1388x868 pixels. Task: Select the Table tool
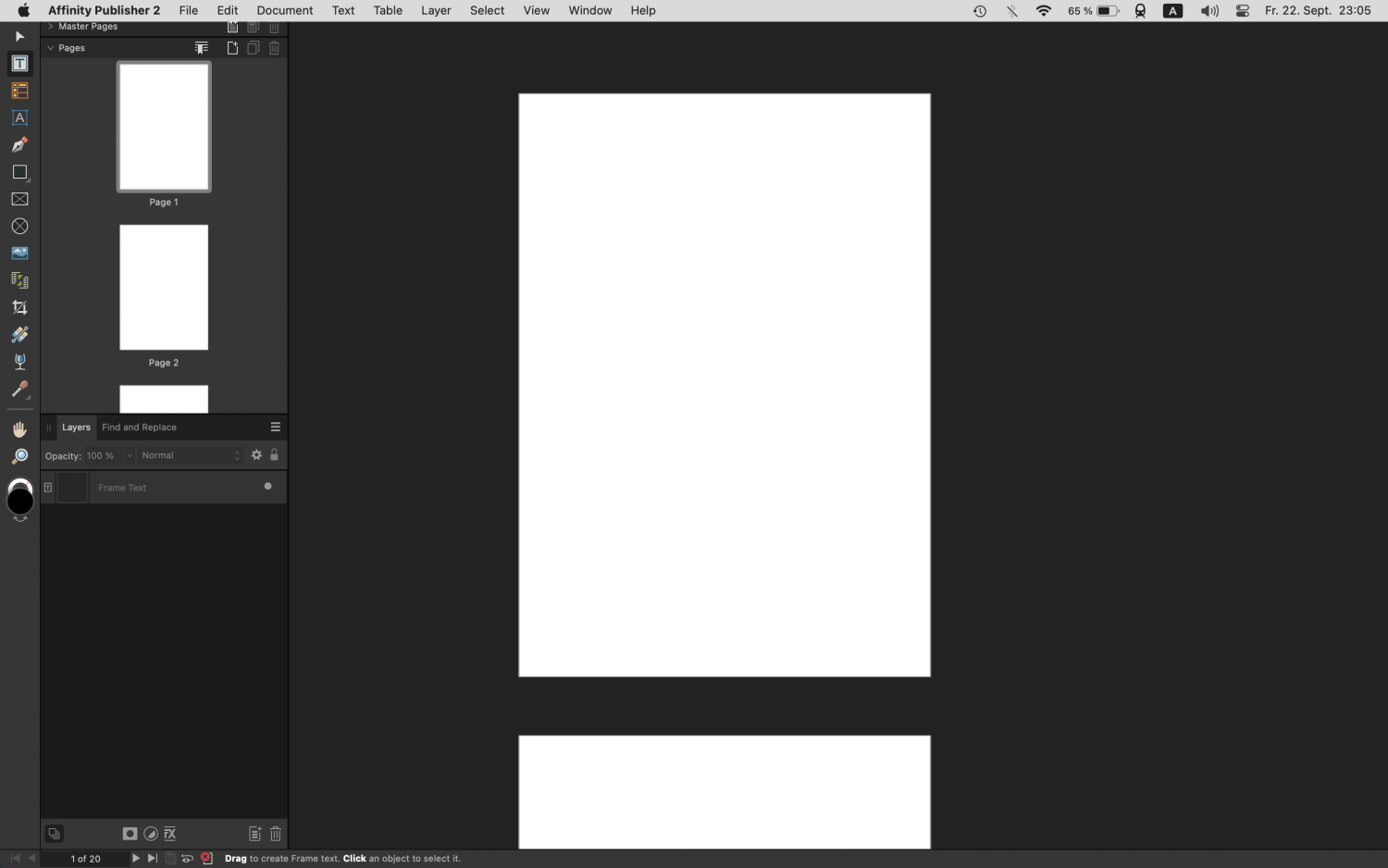19,90
